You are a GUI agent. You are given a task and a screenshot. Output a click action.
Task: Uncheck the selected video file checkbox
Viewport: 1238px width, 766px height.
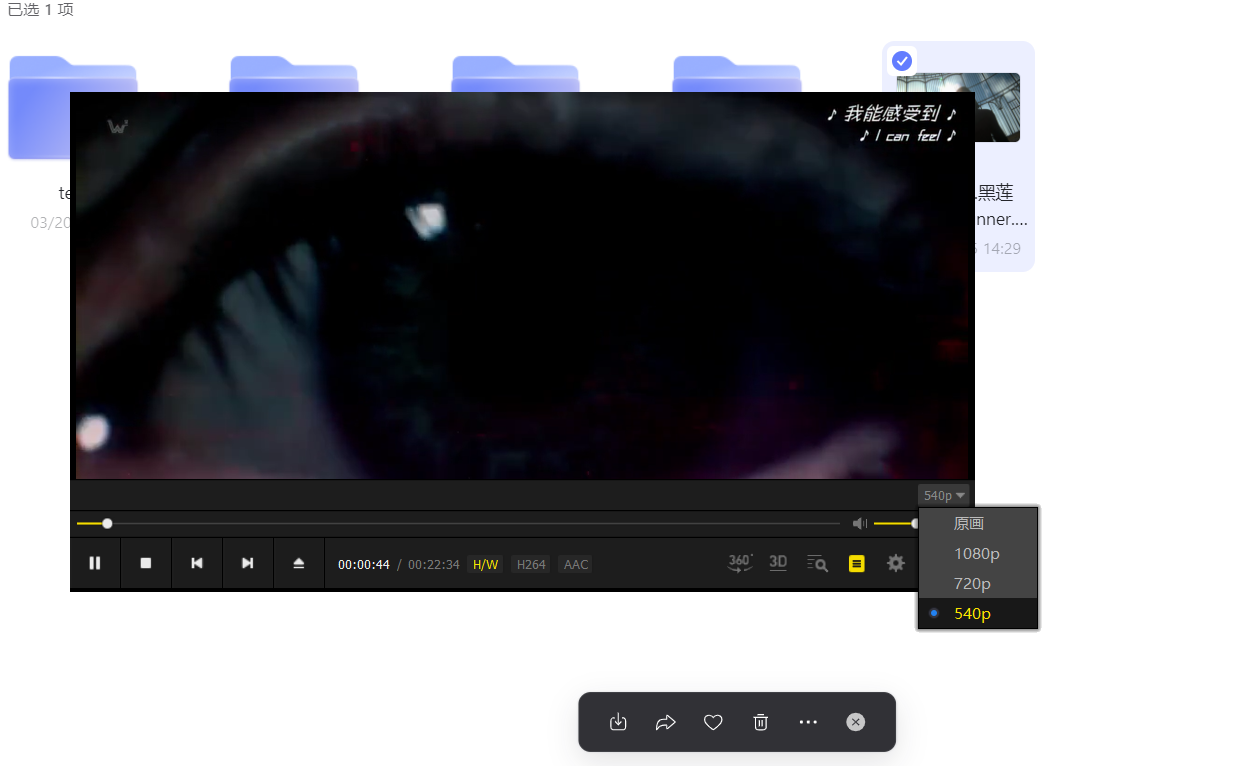click(x=902, y=60)
